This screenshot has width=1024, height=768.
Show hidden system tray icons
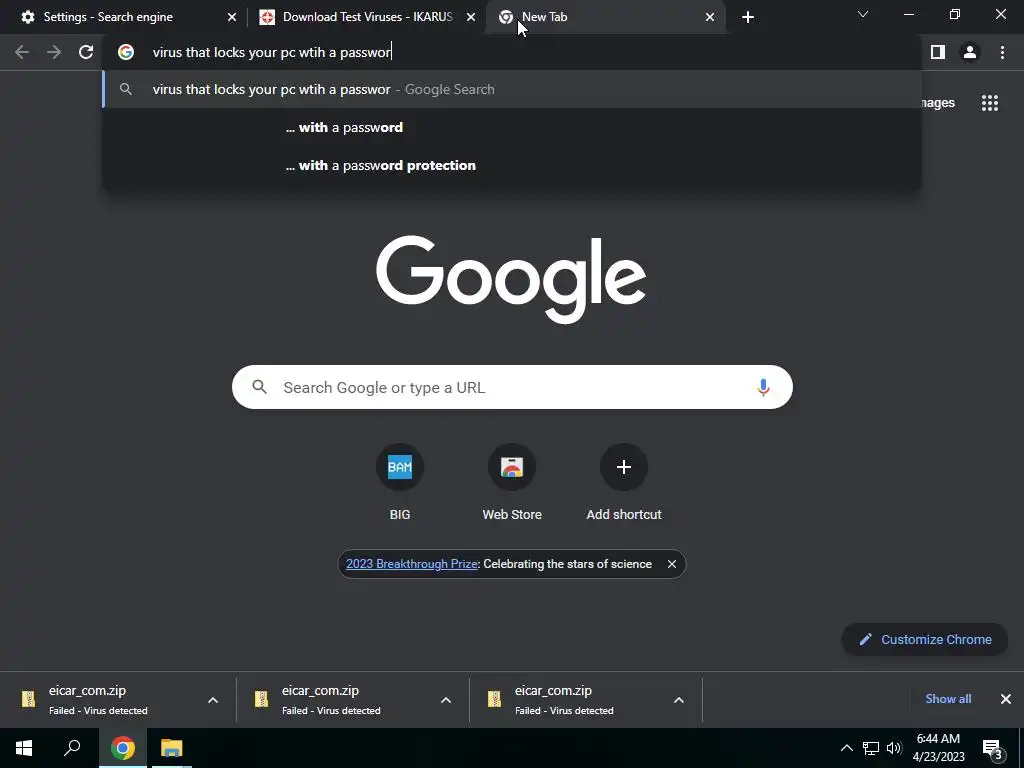(846, 748)
